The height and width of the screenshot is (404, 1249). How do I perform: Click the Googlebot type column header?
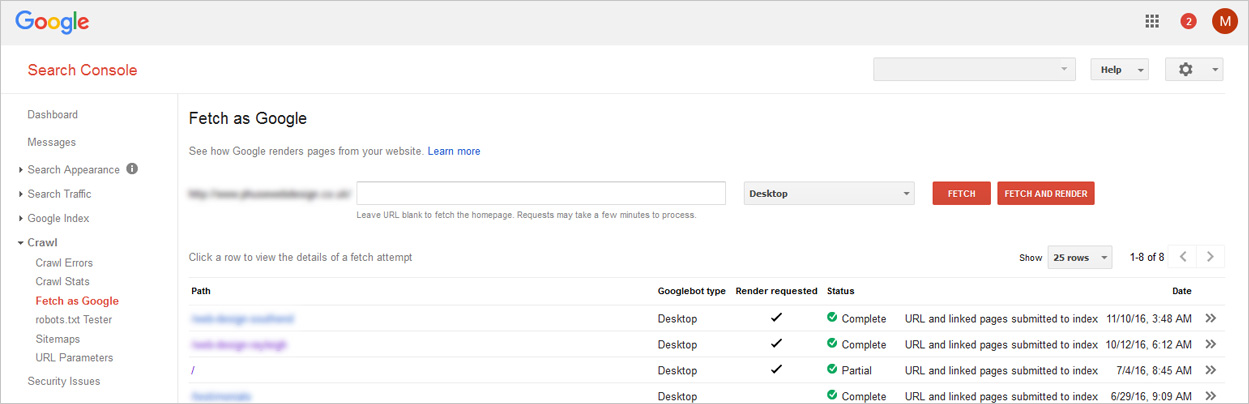tap(692, 292)
